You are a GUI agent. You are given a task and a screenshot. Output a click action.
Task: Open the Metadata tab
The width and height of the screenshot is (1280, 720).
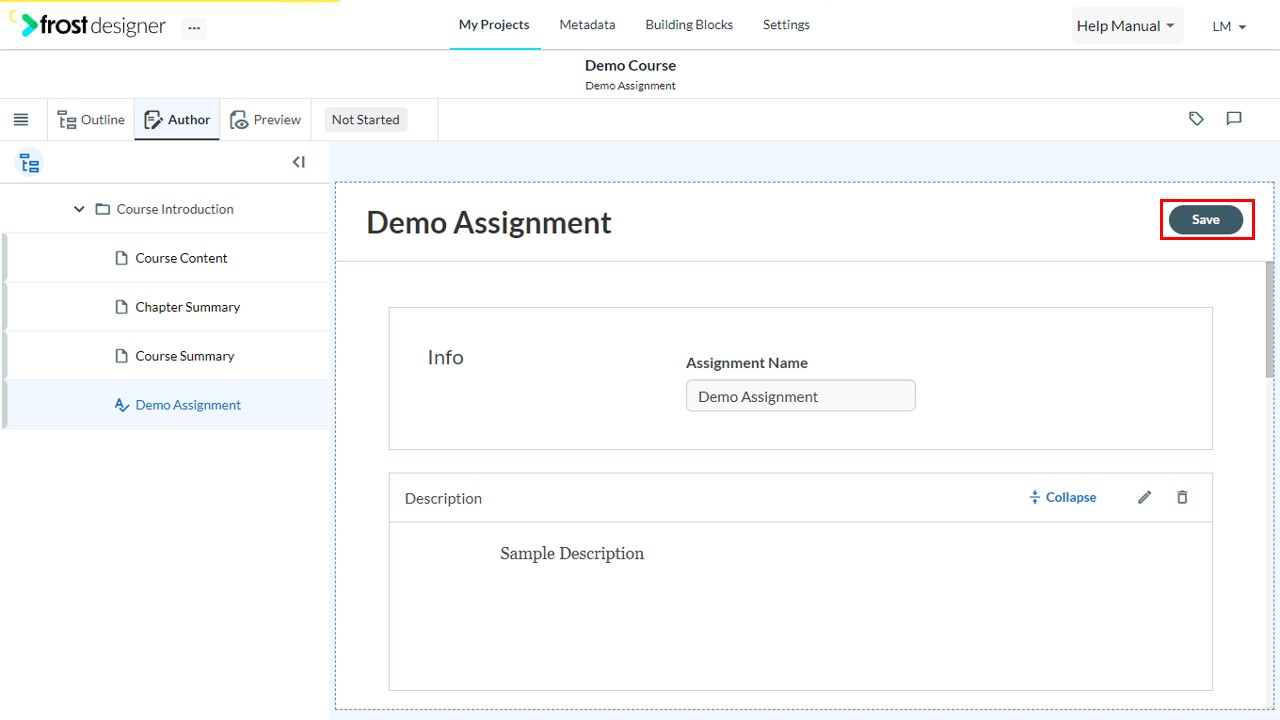click(x=587, y=25)
